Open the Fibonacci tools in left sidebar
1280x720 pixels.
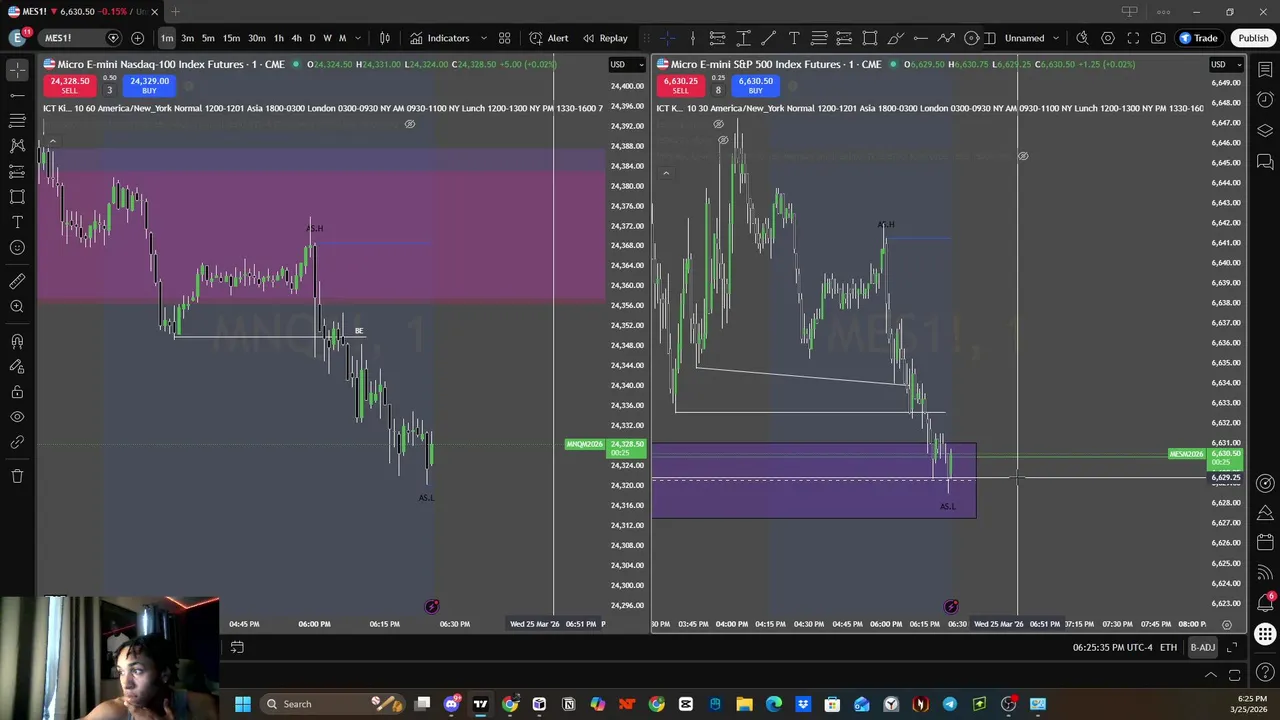[x=17, y=120]
